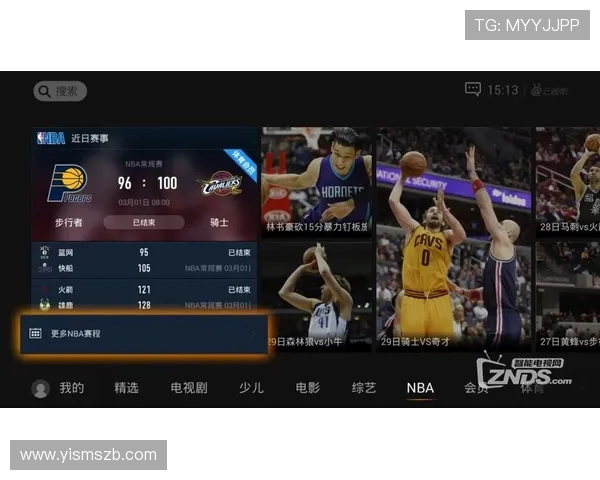The width and height of the screenshot is (600, 480).
Task: Click the 96 : 100 score text
Action: pyautogui.click(x=147, y=183)
